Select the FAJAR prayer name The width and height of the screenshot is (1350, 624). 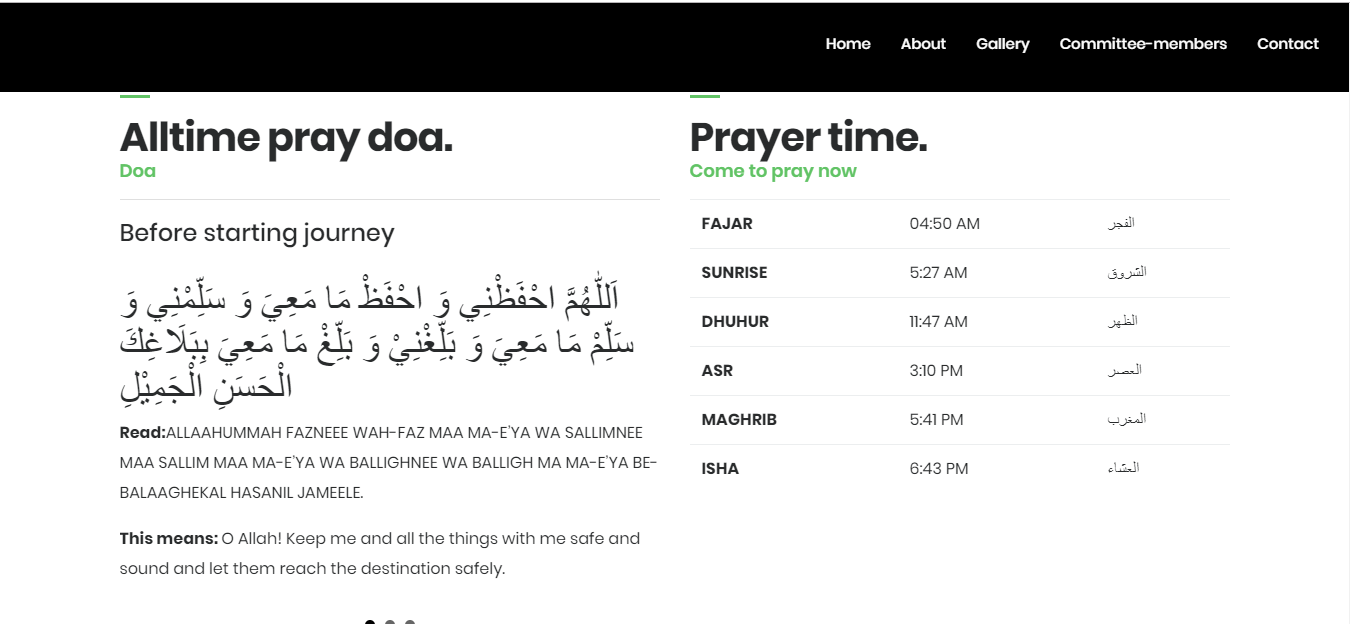727,224
